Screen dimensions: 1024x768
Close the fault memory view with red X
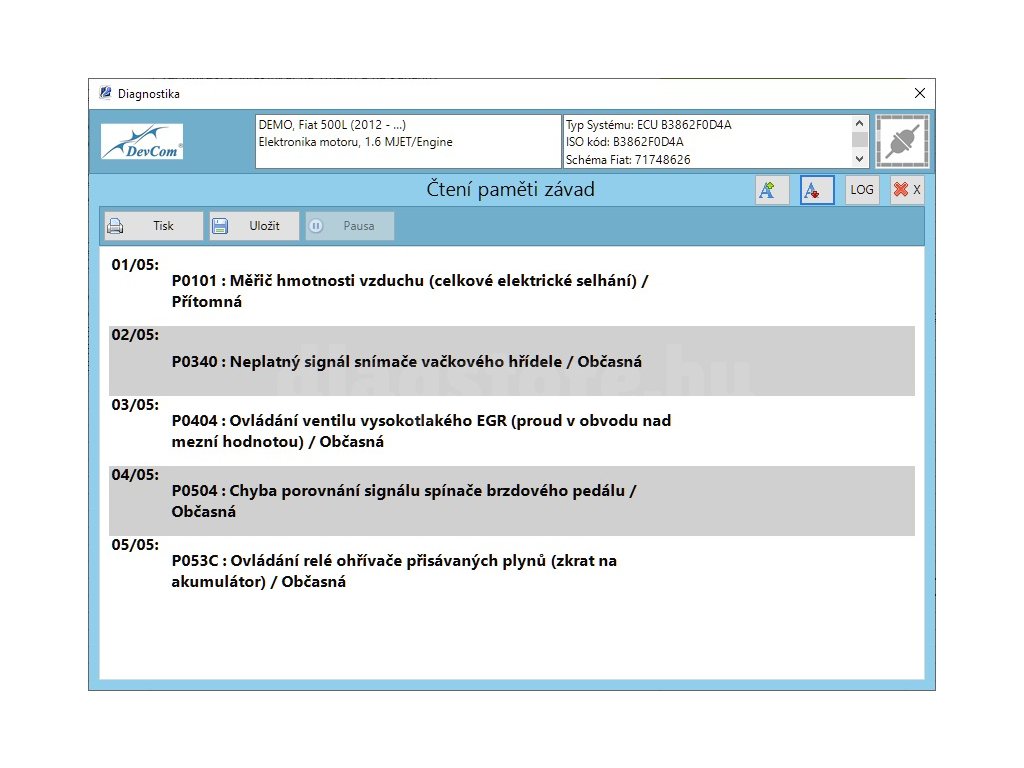[906, 190]
